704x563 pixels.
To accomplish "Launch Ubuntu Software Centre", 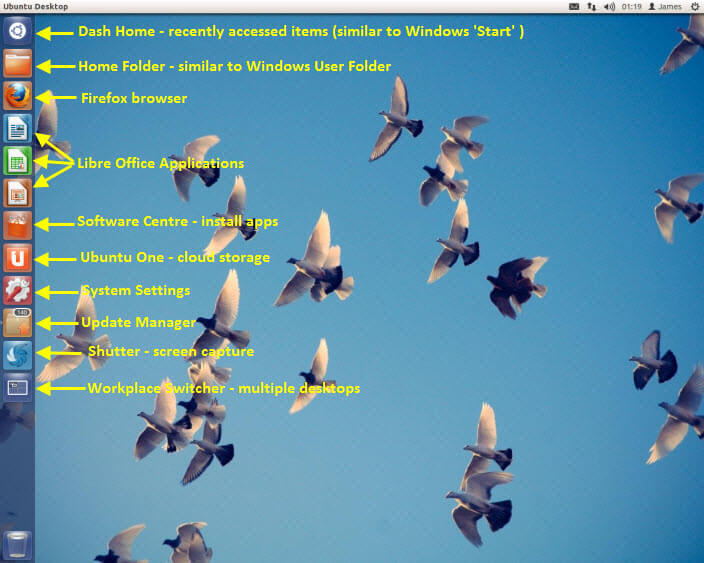I will click(18, 225).
